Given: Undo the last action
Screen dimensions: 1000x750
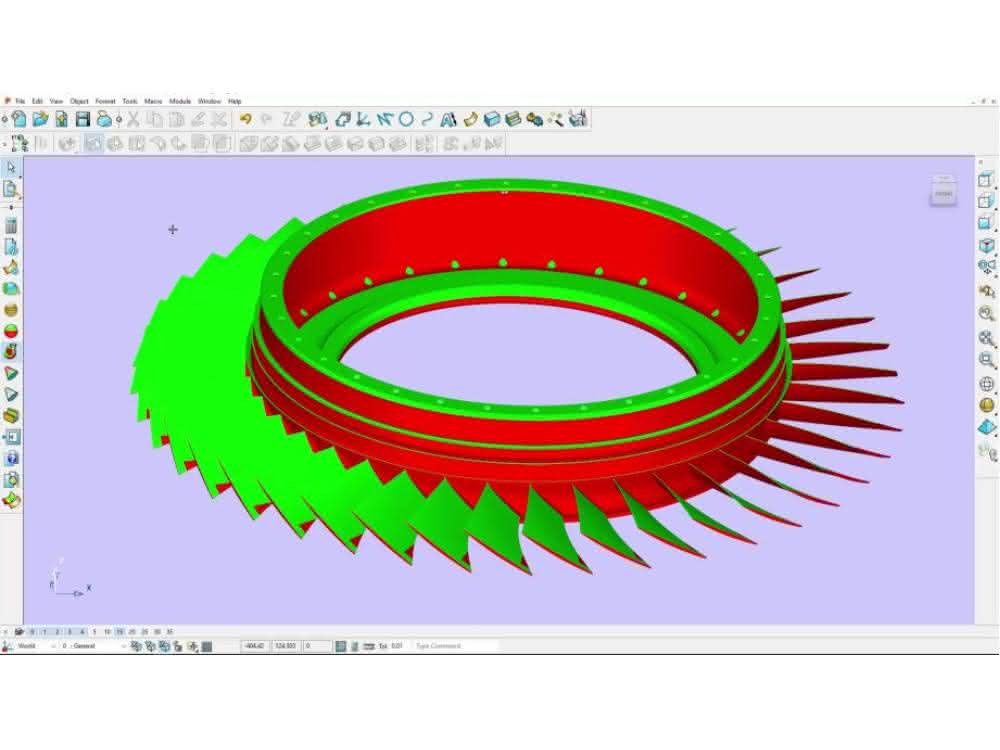Looking at the screenshot, I should (x=246, y=119).
